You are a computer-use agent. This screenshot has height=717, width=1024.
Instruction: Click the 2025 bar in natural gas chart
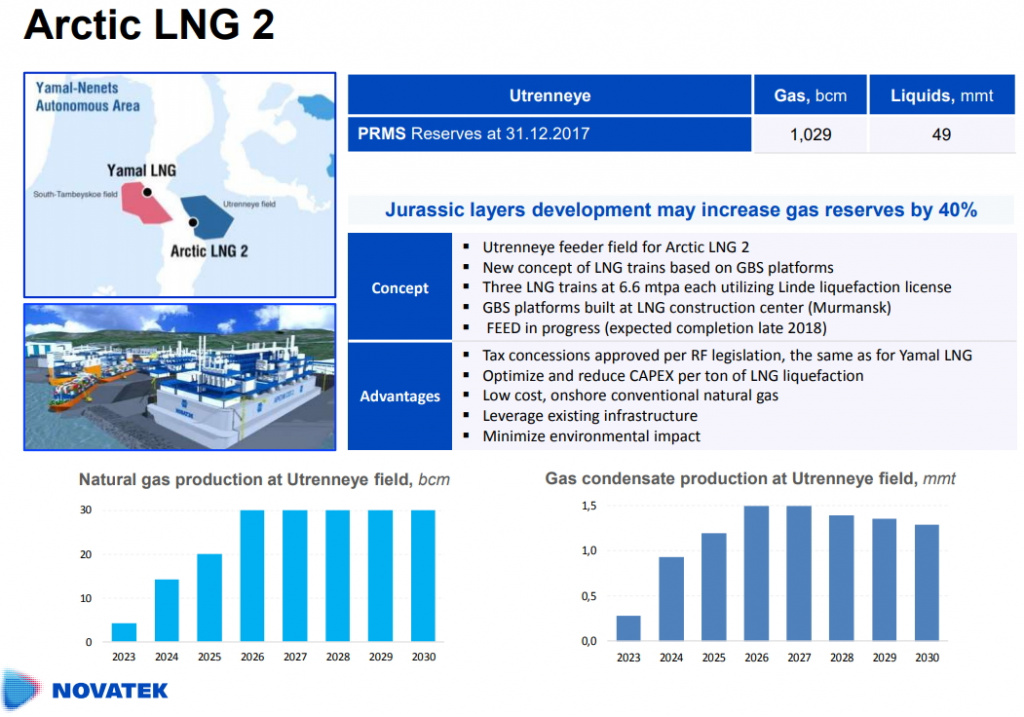click(x=210, y=597)
